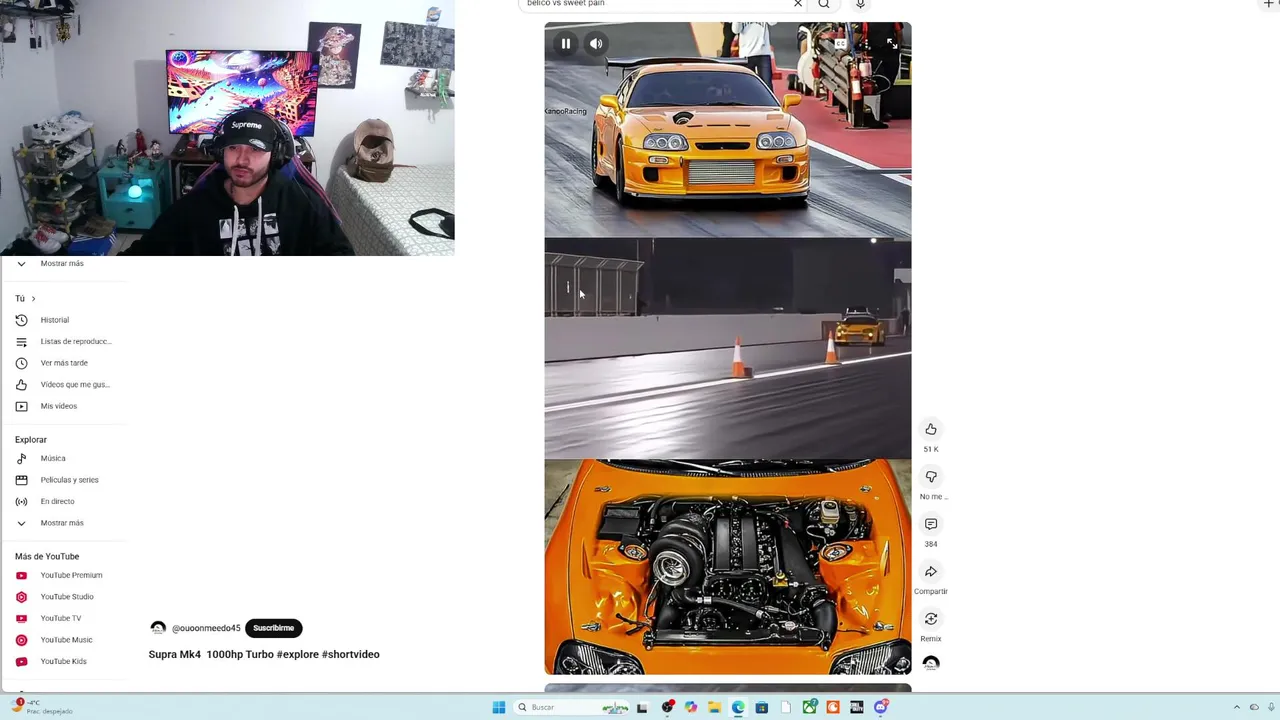Open Discord from the taskbar
This screenshot has height=720, width=1280.
pyautogui.click(x=881, y=707)
